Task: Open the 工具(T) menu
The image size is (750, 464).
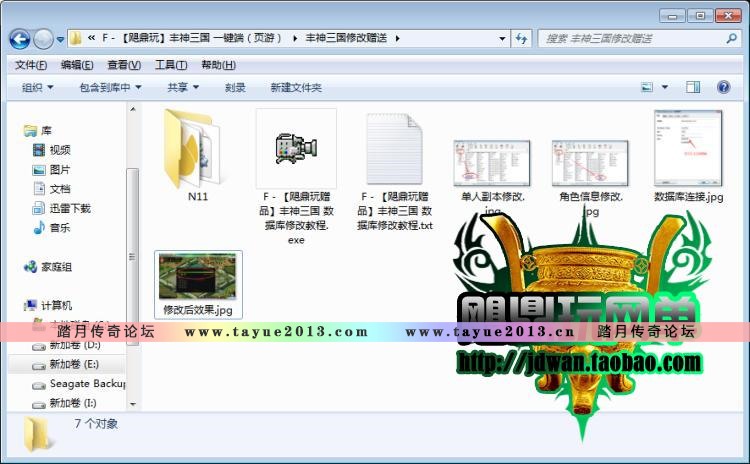Action: pyautogui.click(x=171, y=65)
